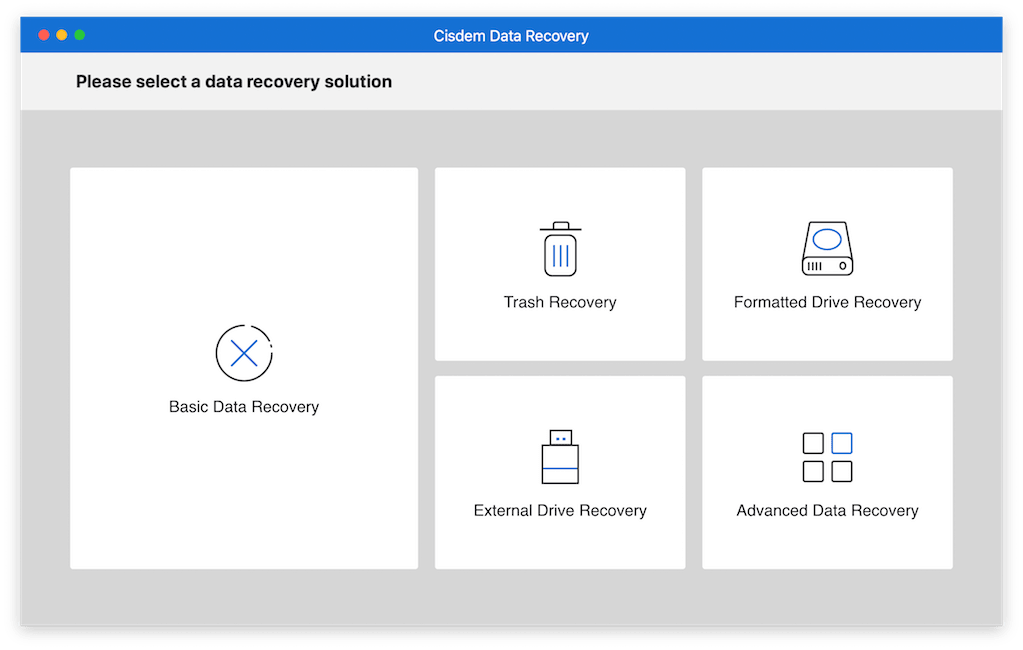Image resolution: width=1023 pixels, height=650 pixels.
Task: Click the USB stick icon above External Drive Recovery
Action: pyautogui.click(x=560, y=456)
